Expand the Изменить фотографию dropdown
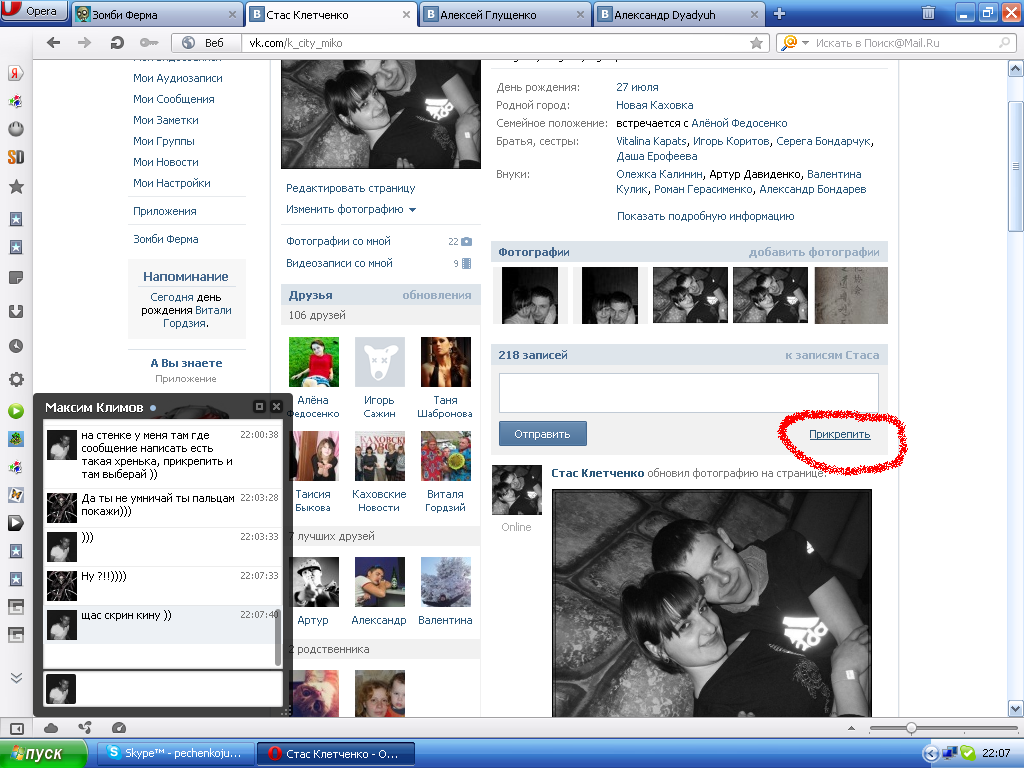Viewport: 1024px width, 768px height. pos(413,210)
